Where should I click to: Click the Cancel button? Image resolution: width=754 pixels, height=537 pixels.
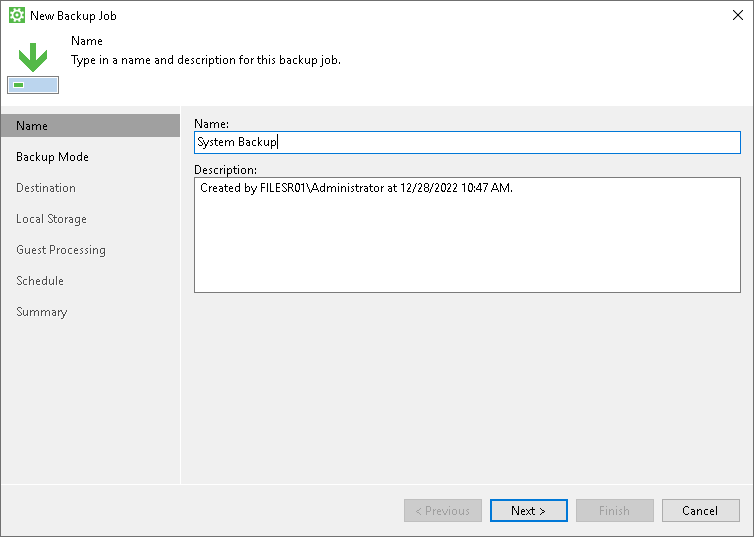[x=701, y=511]
